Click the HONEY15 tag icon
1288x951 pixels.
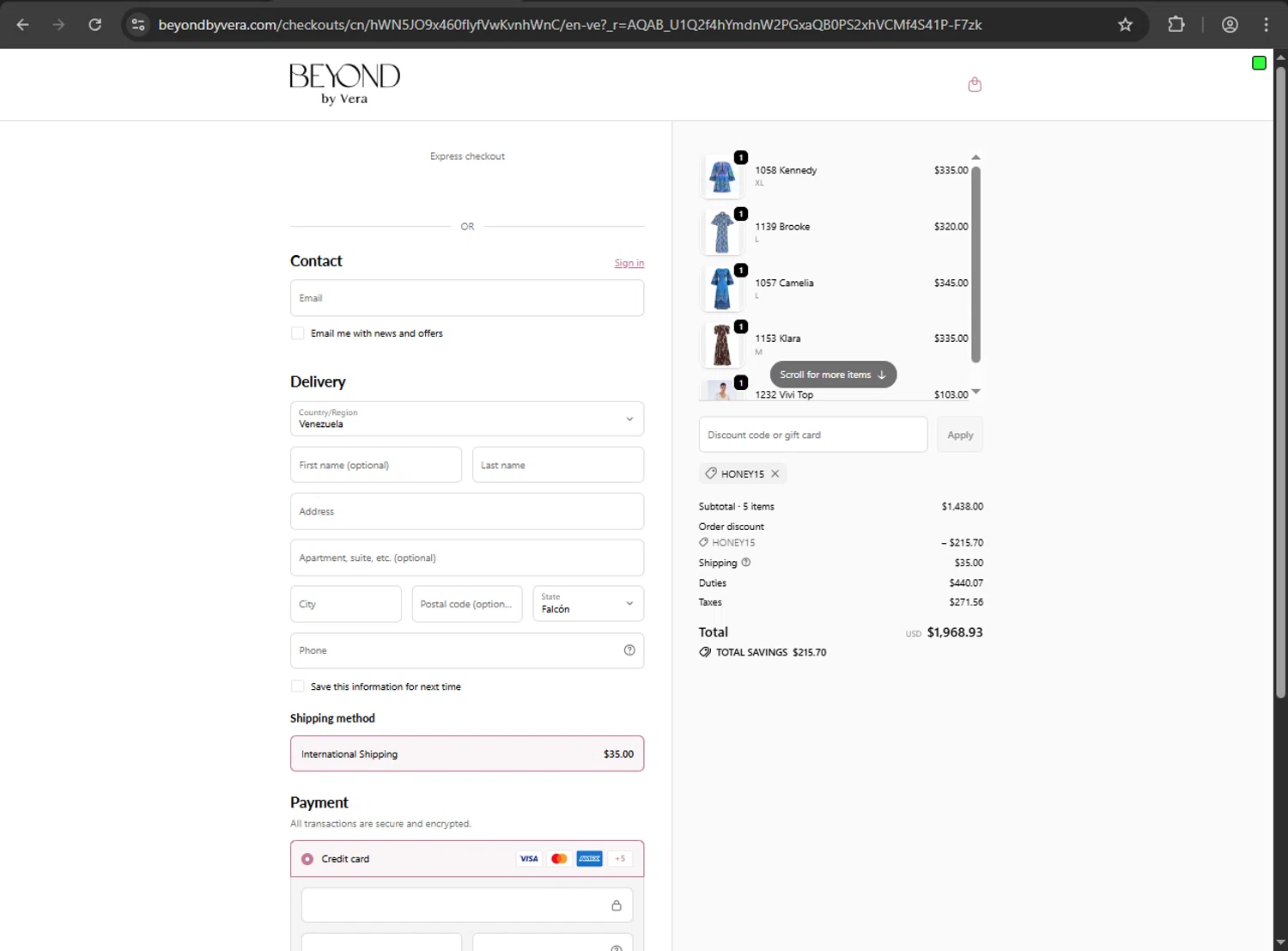point(711,473)
